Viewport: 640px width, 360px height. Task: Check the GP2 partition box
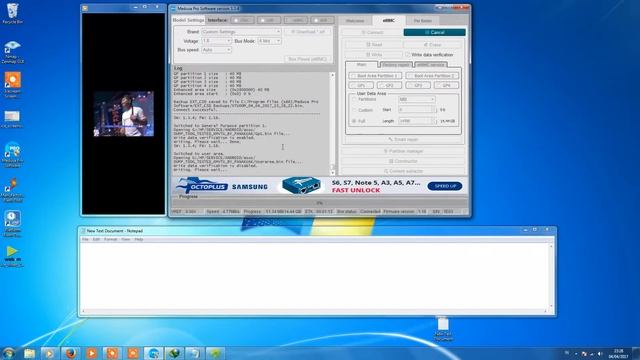click(390, 86)
